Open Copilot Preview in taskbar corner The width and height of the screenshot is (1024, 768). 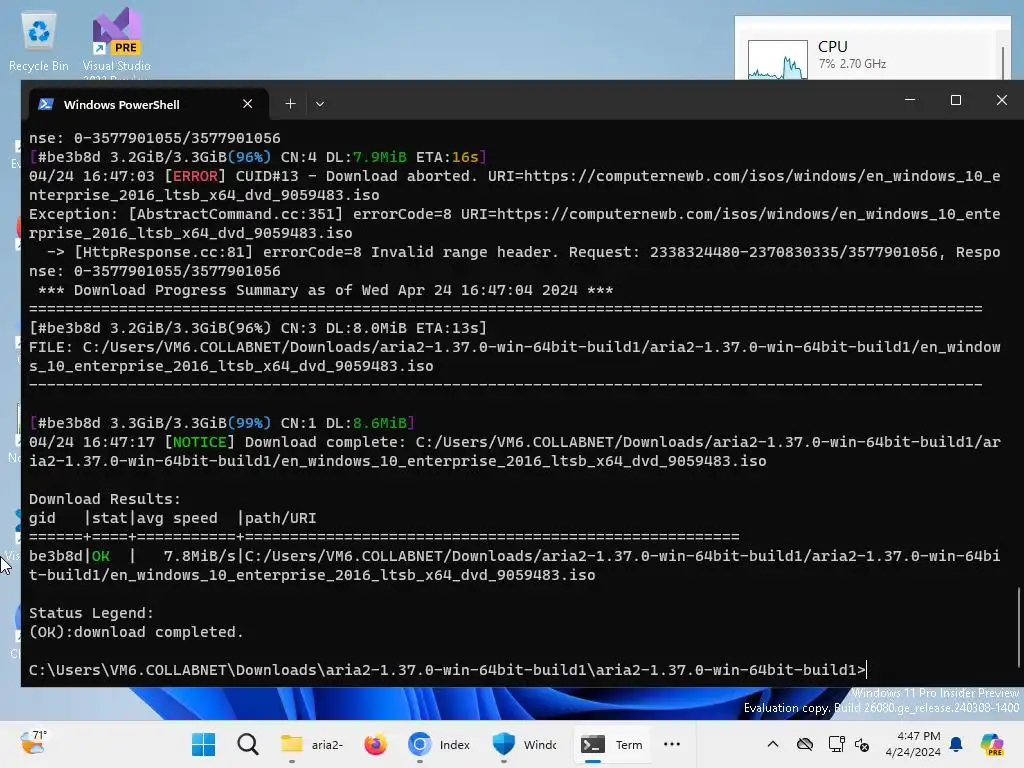coord(992,744)
